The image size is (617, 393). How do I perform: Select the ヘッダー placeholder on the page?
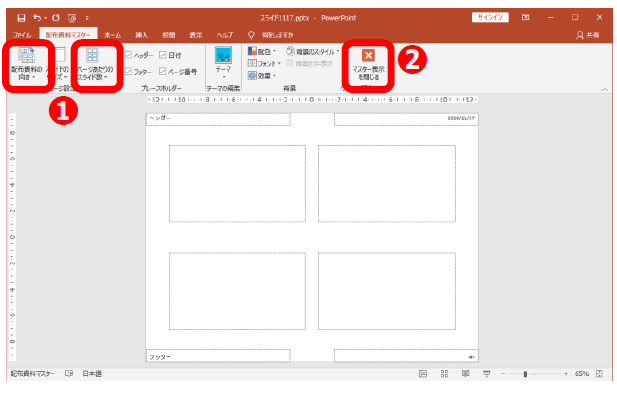coord(218,120)
